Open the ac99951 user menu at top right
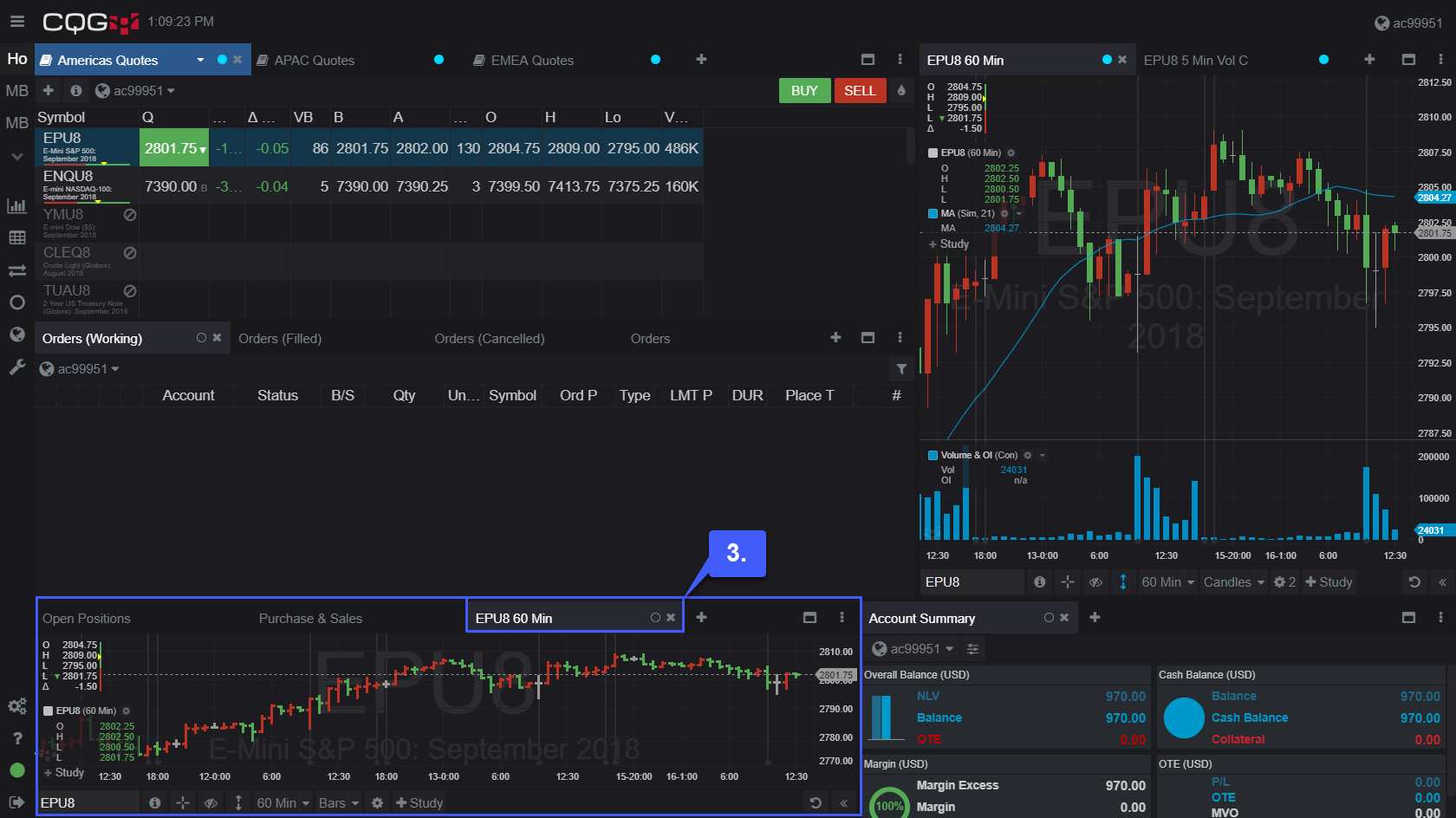Image resolution: width=1456 pixels, height=818 pixels. 1408,23
